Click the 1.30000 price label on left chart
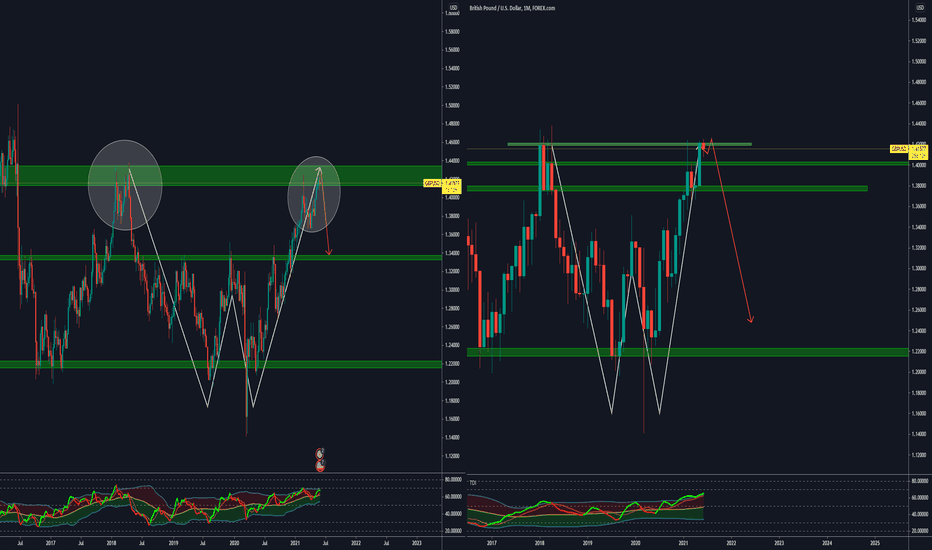The height and width of the screenshot is (550, 932). coord(452,290)
